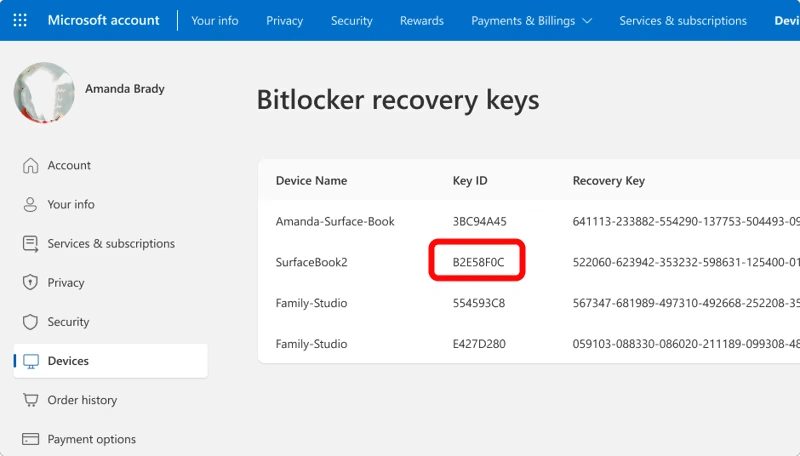Screen dimensions: 800x456
Task: Click the Amanda Brady name
Action: 125,89
